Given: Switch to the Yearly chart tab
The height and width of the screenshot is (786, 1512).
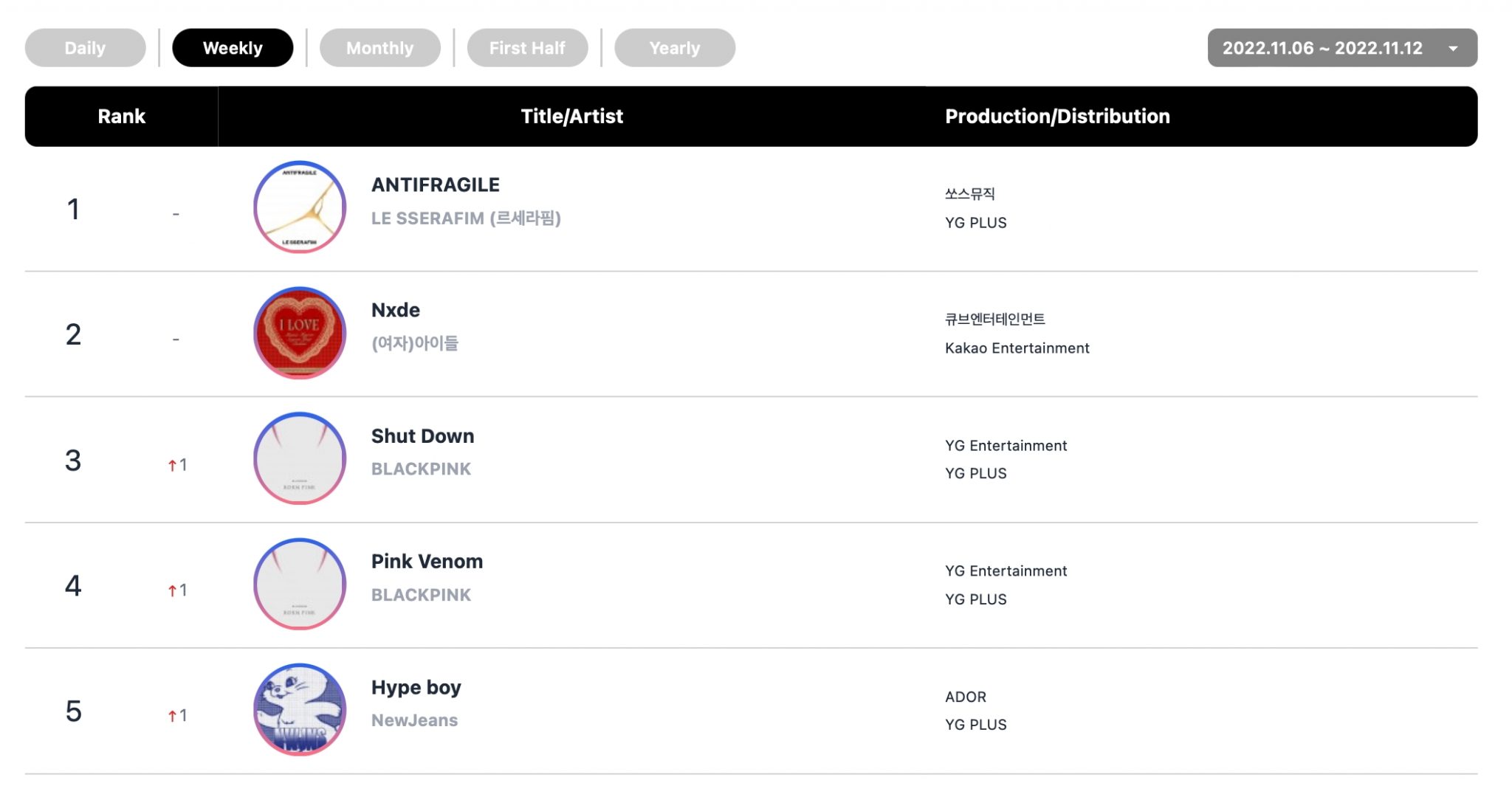Looking at the screenshot, I should [x=674, y=48].
